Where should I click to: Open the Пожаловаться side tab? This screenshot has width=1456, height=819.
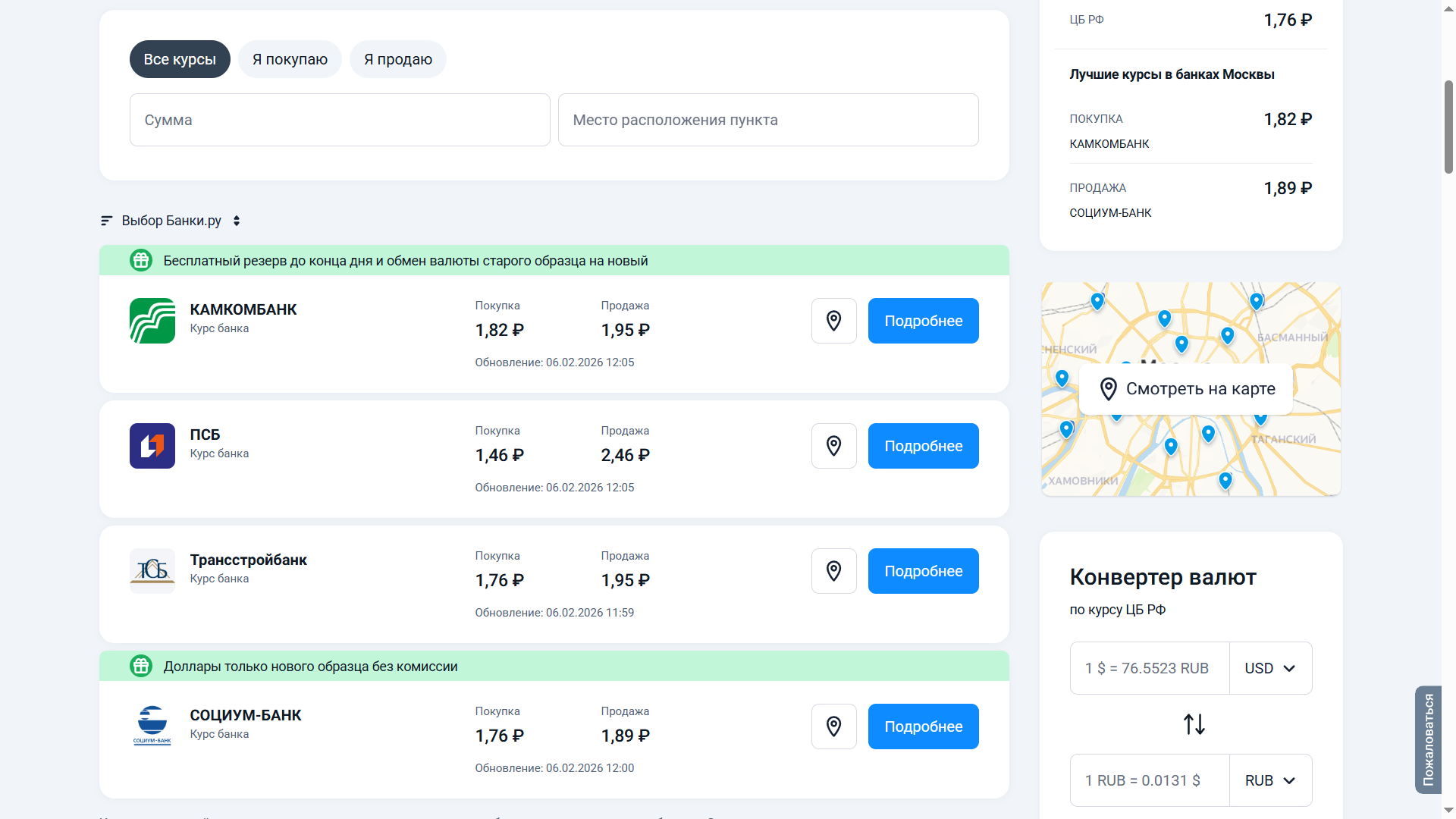[x=1428, y=739]
